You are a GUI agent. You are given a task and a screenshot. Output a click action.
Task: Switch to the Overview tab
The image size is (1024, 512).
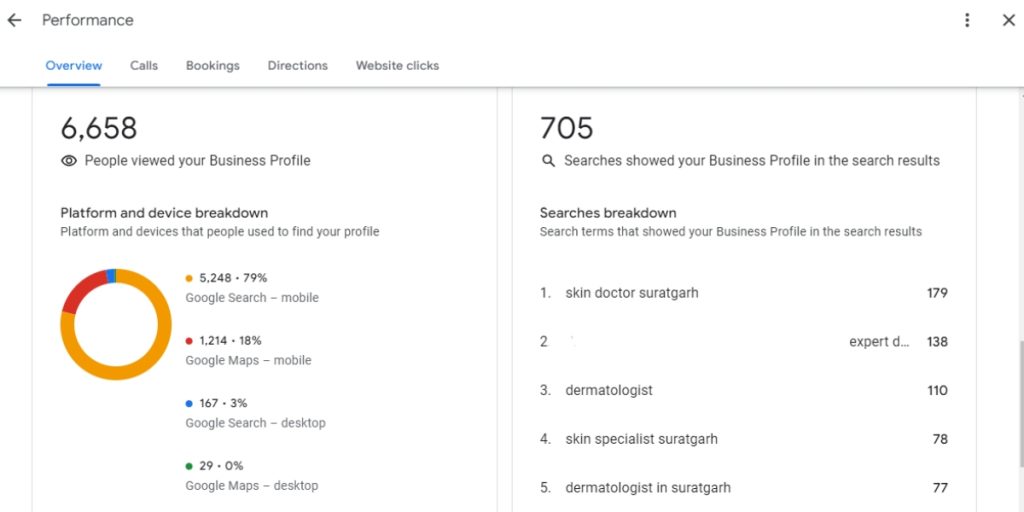(74, 66)
